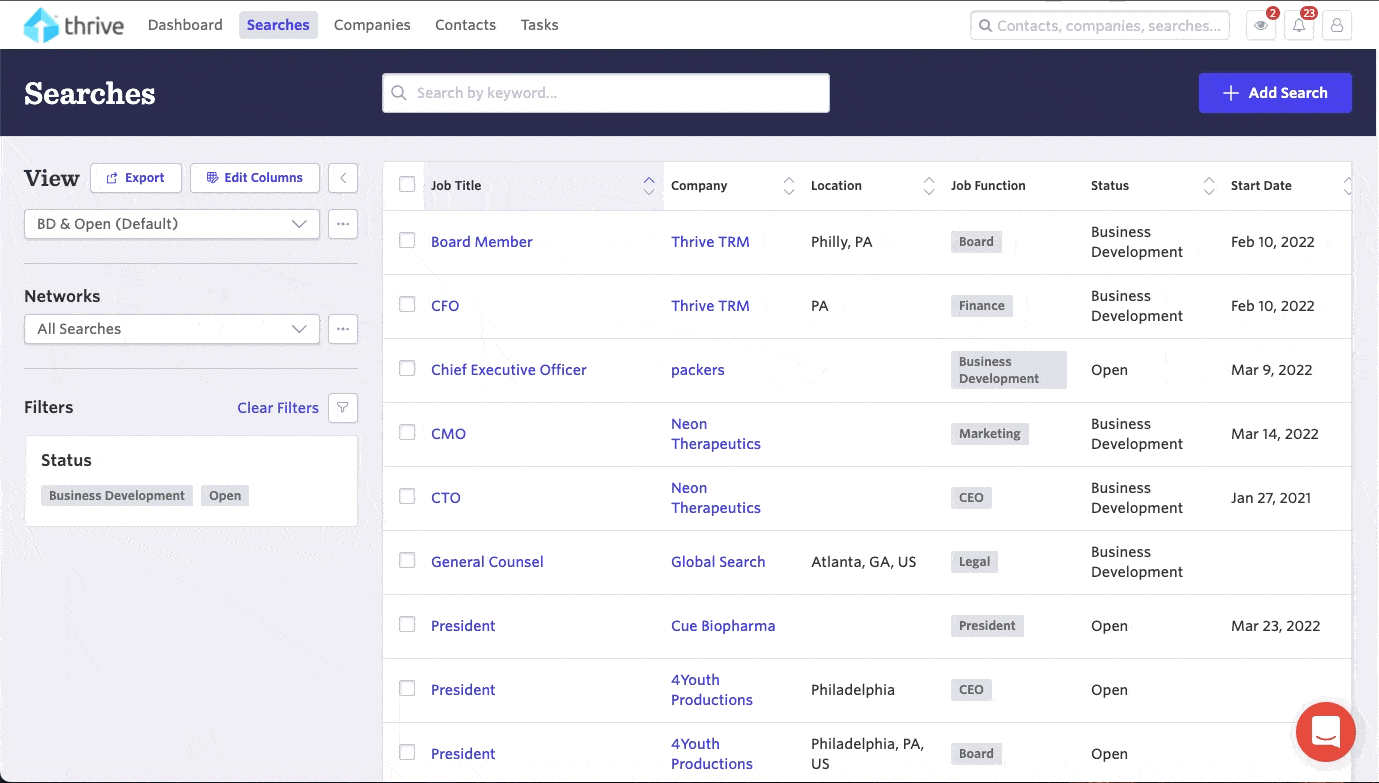Open the Cue Biopharma company link

(723, 626)
